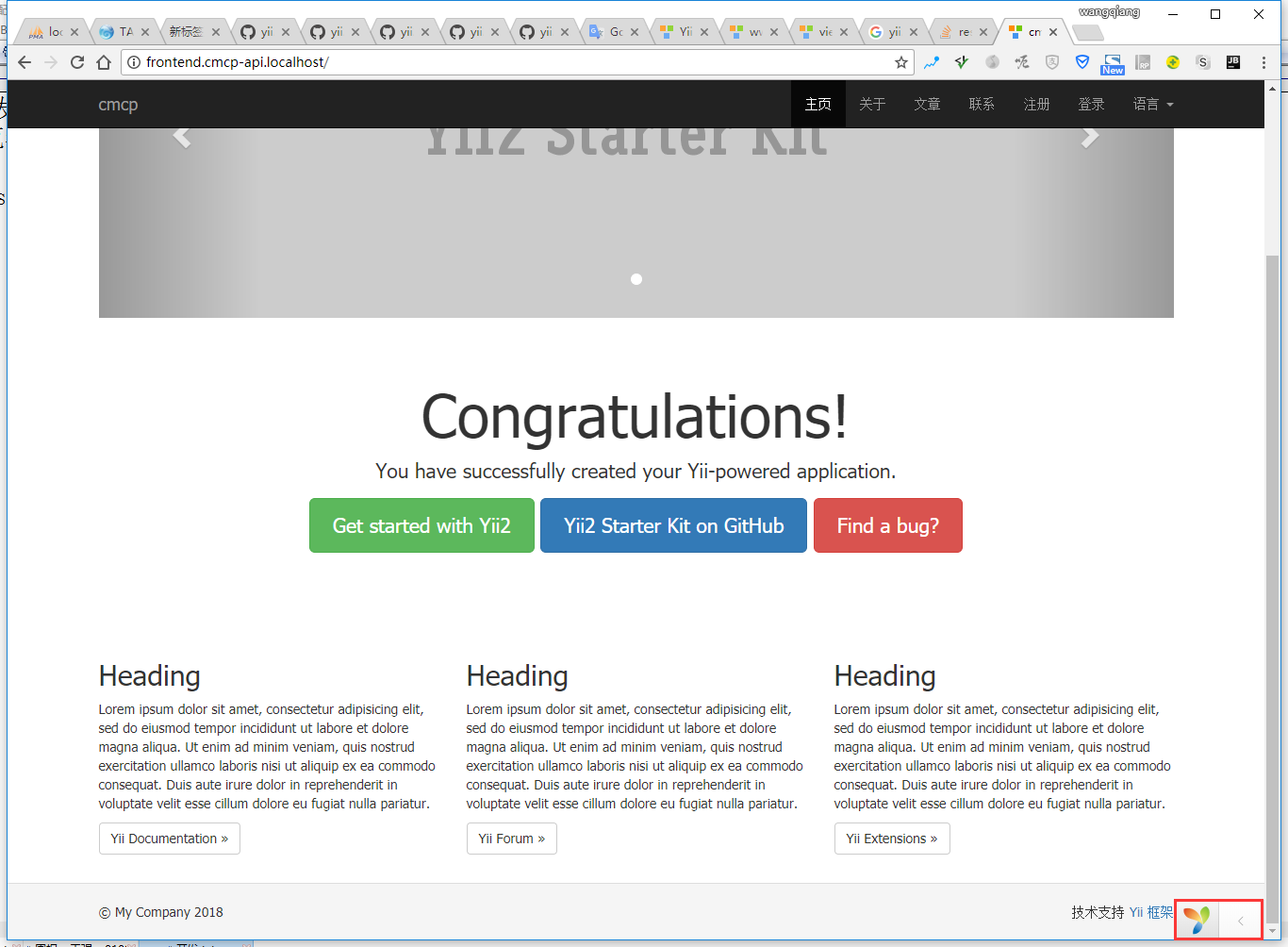The image size is (1288, 947).
Task: Collapse the Yii debug toolbar chevron
Action: (x=1241, y=920)
